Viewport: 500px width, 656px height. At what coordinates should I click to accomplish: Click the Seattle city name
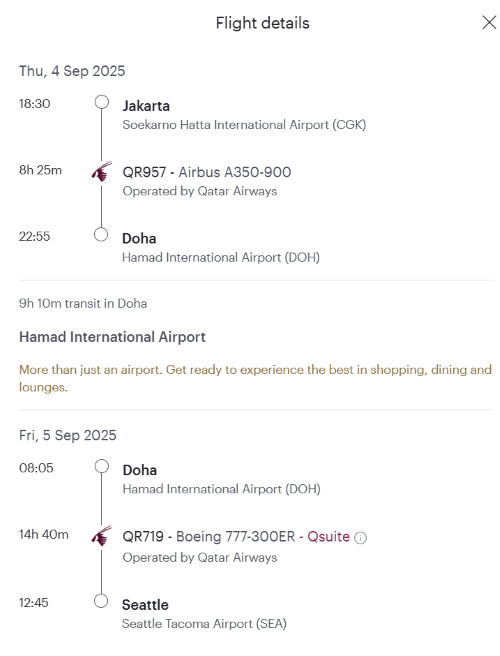[x=145, y=605]
